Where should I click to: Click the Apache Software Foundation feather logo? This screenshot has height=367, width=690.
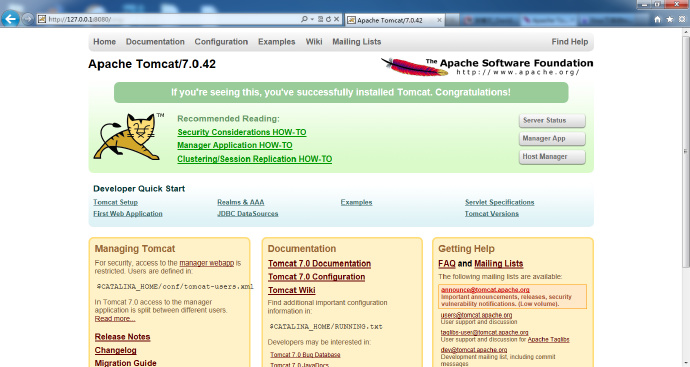(487, 66)
